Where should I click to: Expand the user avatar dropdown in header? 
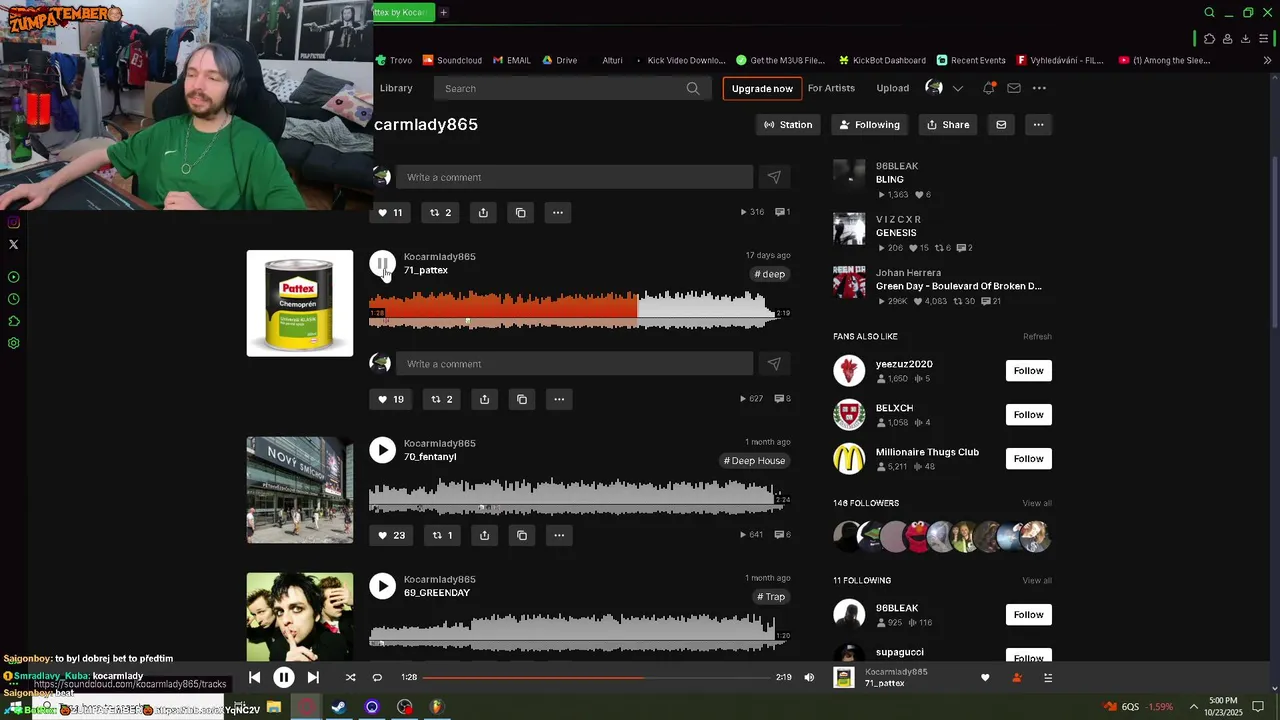pyautogui.click(x=957, y=88)
